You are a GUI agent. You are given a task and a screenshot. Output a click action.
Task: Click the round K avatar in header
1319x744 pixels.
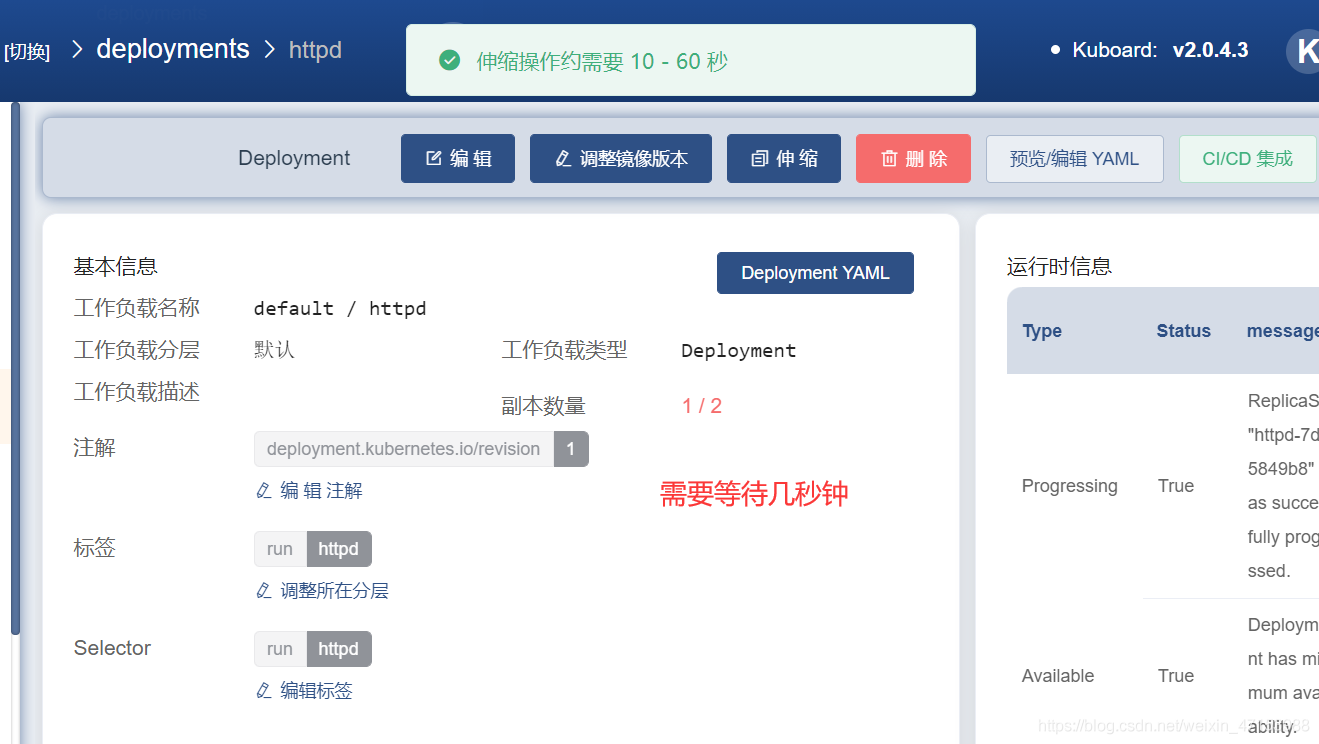click(1302, 51)
